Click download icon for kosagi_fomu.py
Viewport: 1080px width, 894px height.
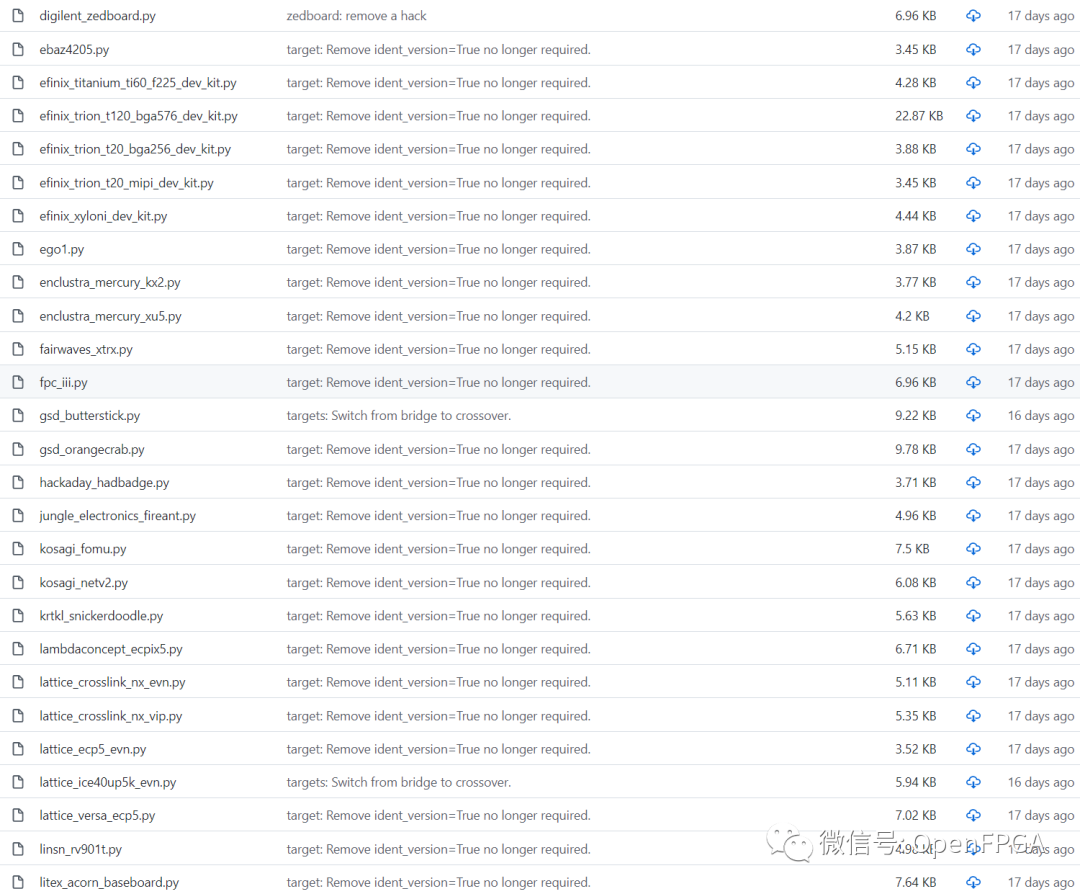(973, 549)
